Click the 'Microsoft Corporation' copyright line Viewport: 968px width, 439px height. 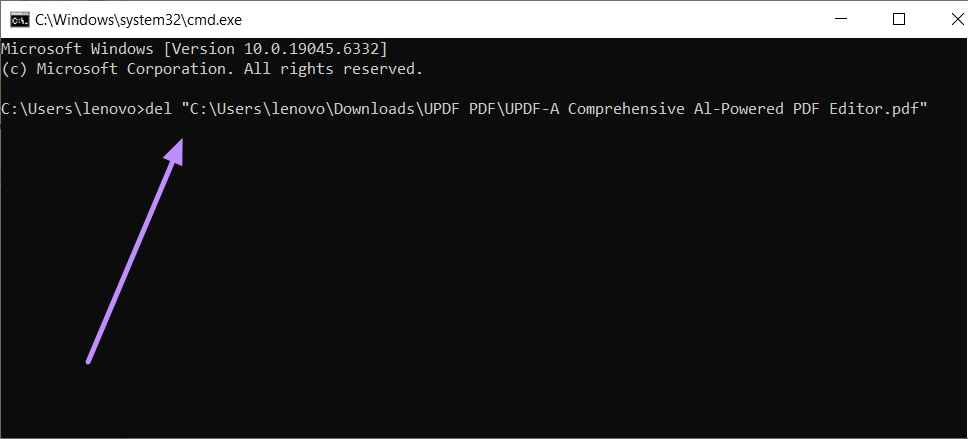pos(212,69)
